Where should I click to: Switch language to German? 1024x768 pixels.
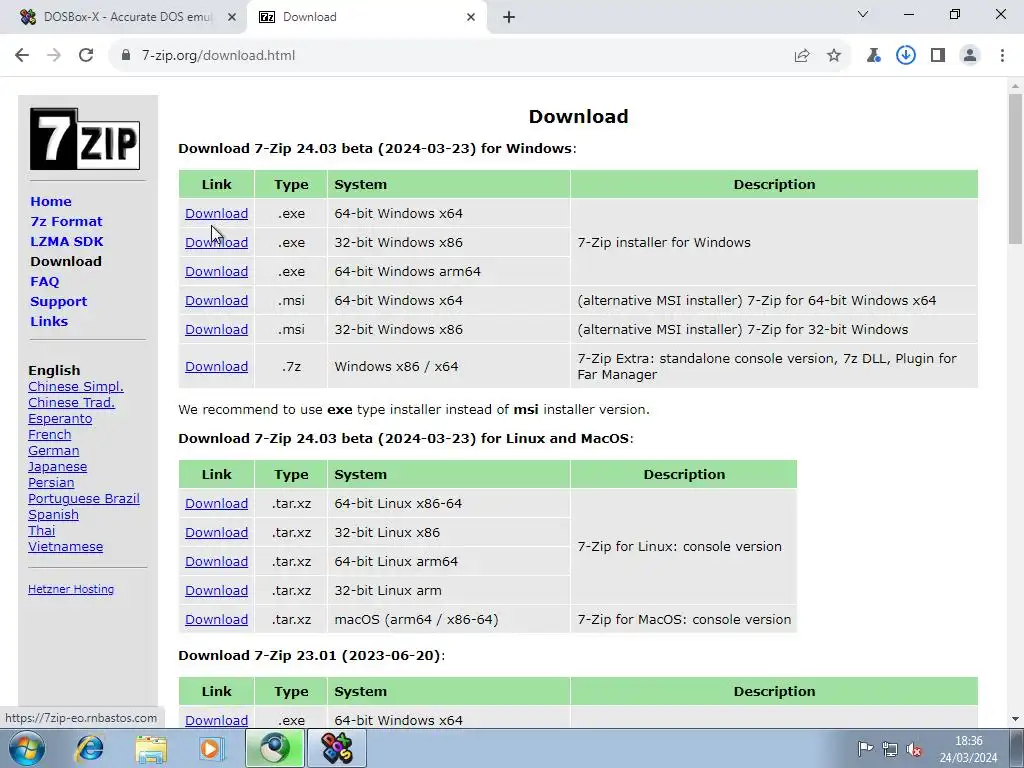point(54,451)
